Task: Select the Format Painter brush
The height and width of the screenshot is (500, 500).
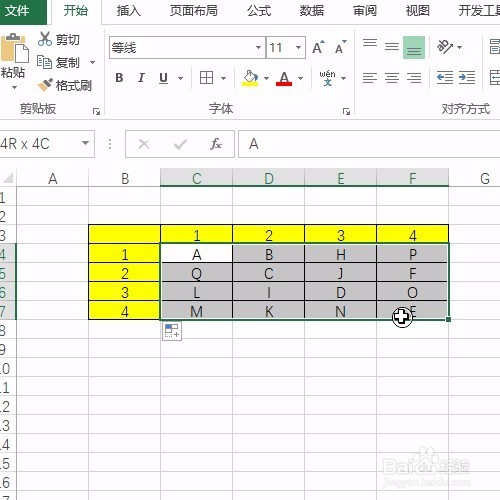Action: click(x=45, y=85)
